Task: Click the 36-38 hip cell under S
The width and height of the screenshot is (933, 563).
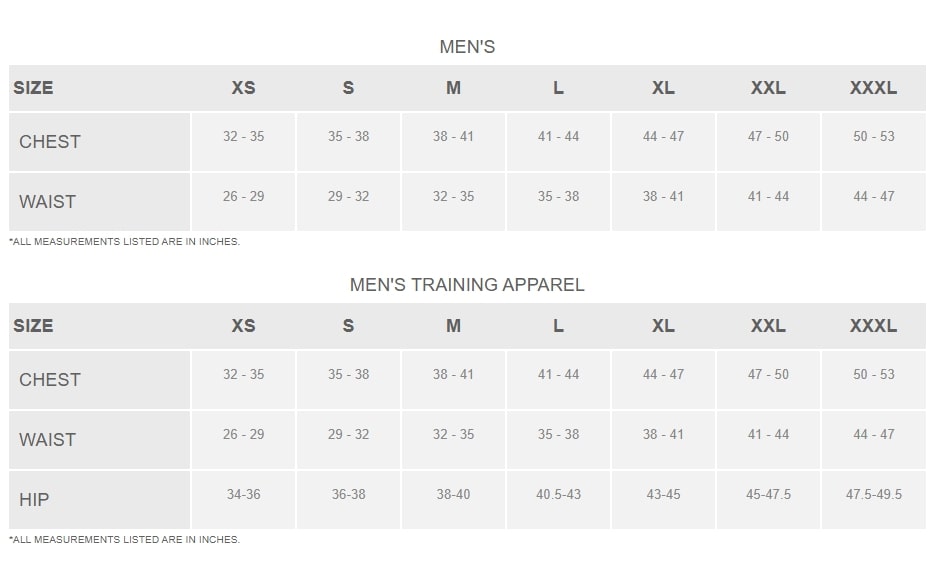Action: pos(348,495)
